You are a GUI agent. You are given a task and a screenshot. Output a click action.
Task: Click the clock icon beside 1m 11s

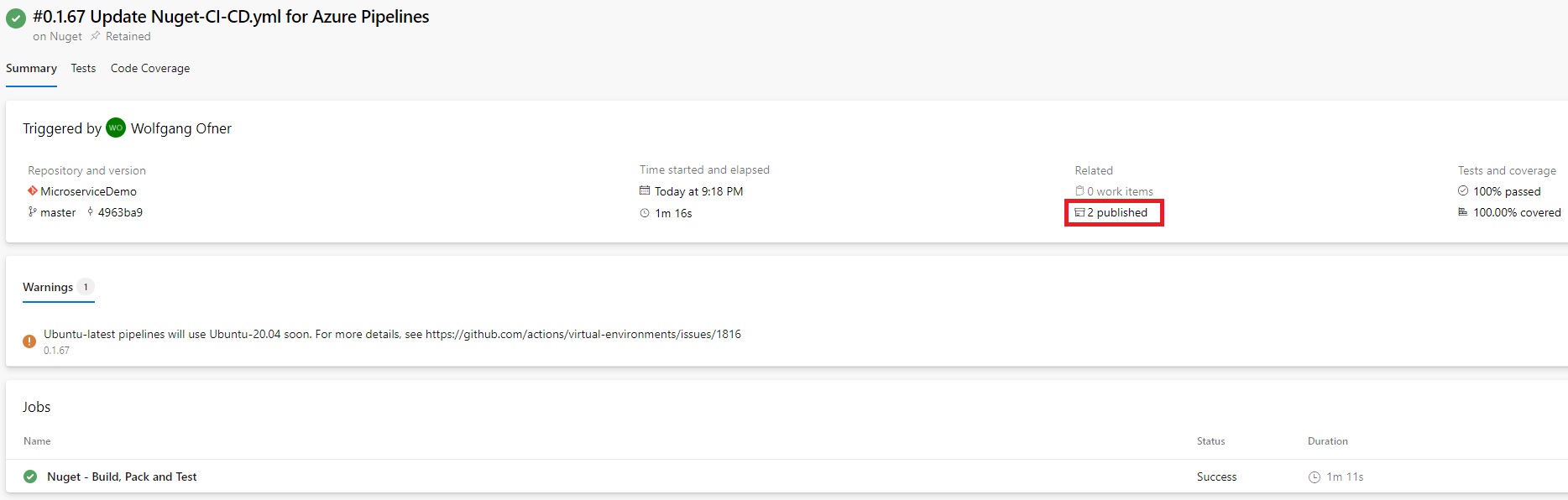pos(1315,477)
